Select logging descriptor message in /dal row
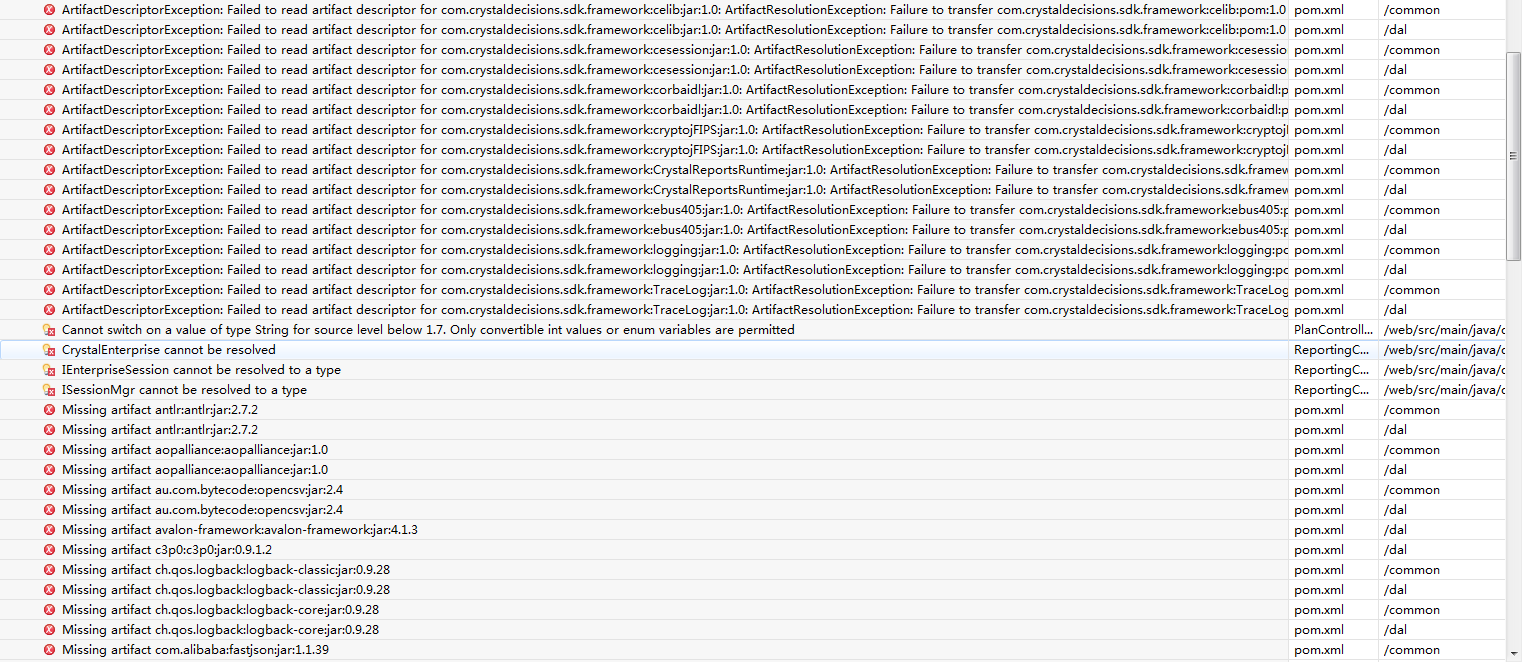 coord(675,270)
